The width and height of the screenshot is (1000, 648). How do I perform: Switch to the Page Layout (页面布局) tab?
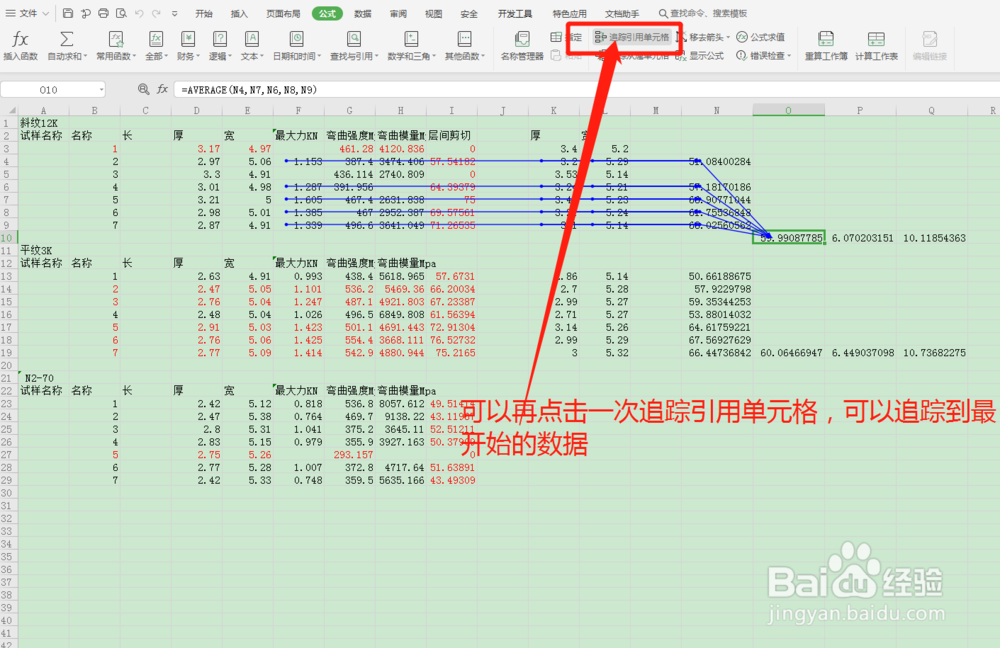pyautogui.click(x=283, y=13)
